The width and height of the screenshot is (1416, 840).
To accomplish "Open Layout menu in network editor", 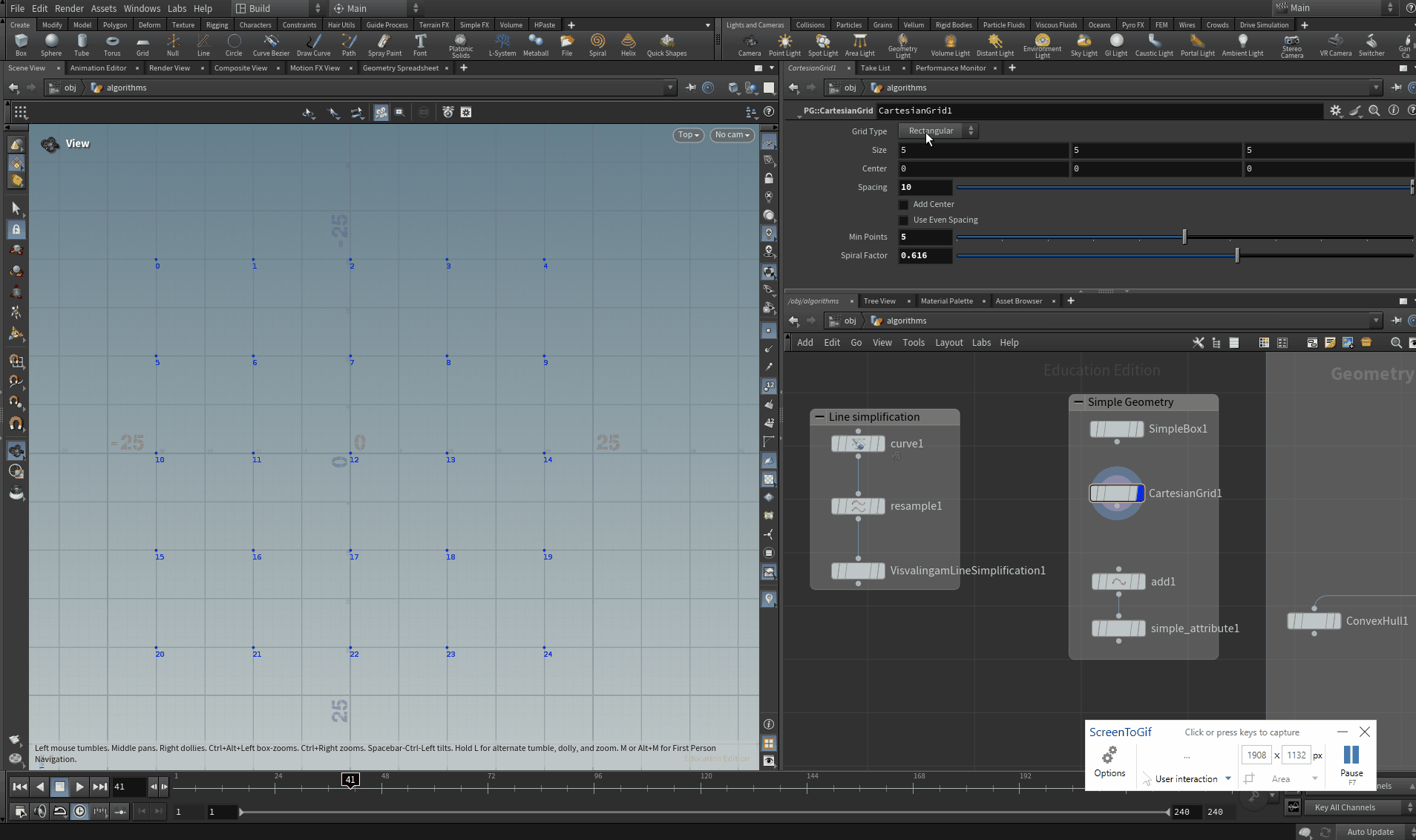I will pyautogui.click(x=948, y=343).
